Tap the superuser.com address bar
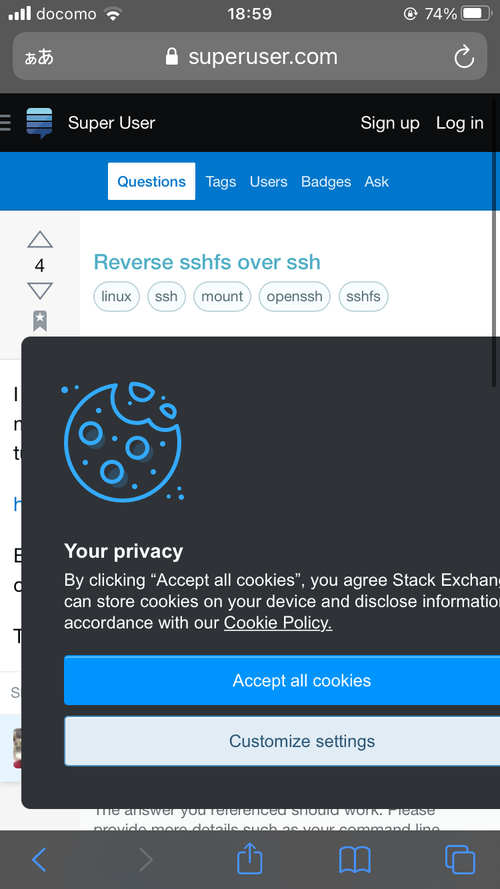The height and width of the screenshot is (889, 500). 250,56
